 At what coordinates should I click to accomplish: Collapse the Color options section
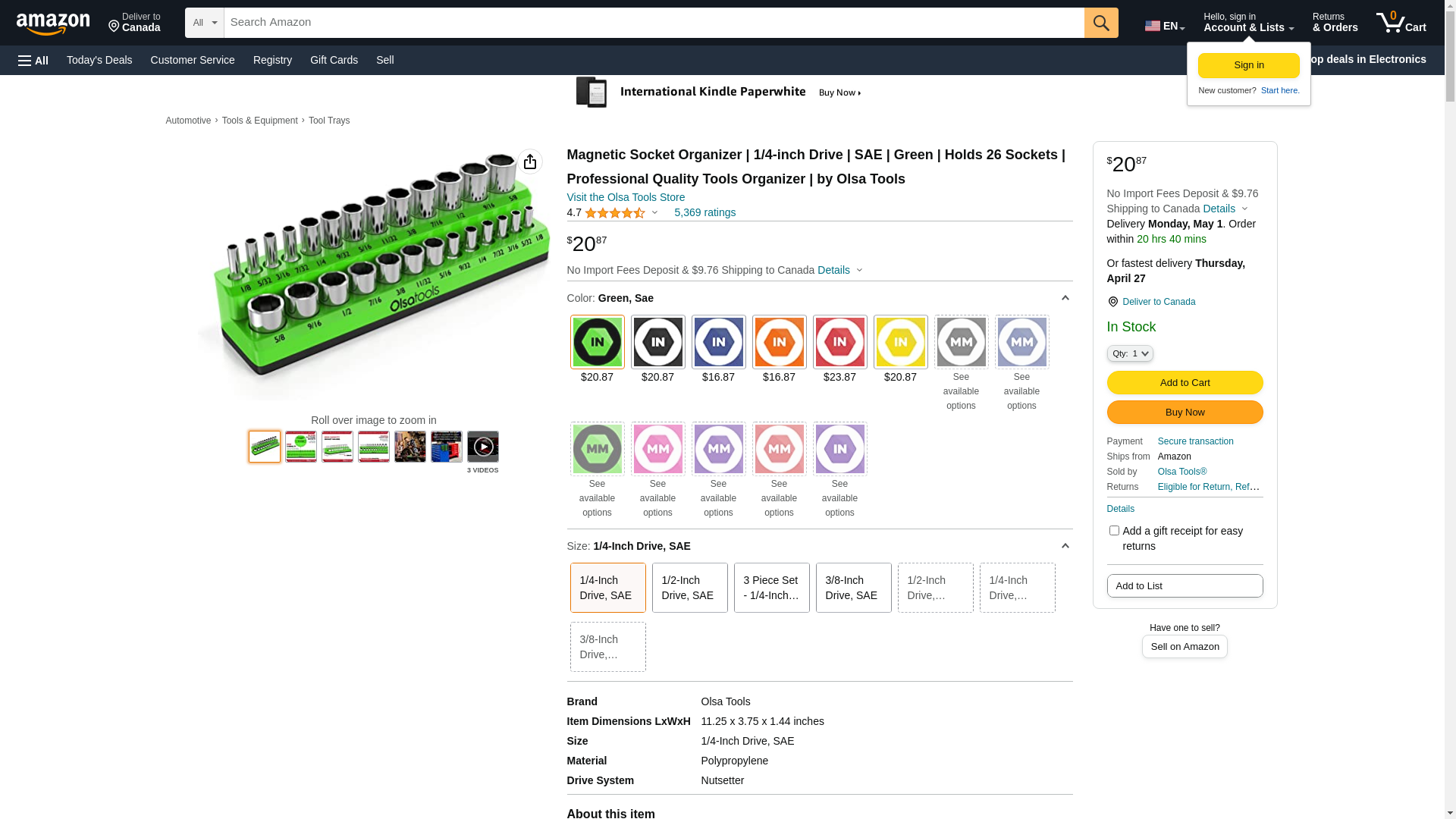tap(1065, 298)
